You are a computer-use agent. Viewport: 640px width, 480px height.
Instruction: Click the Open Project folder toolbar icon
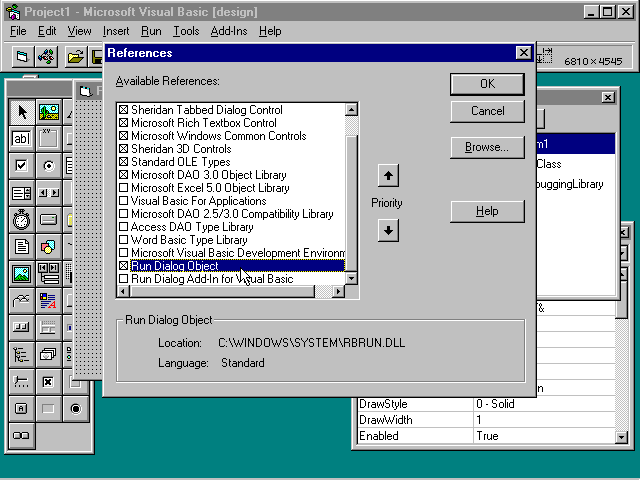pos(75,56)
